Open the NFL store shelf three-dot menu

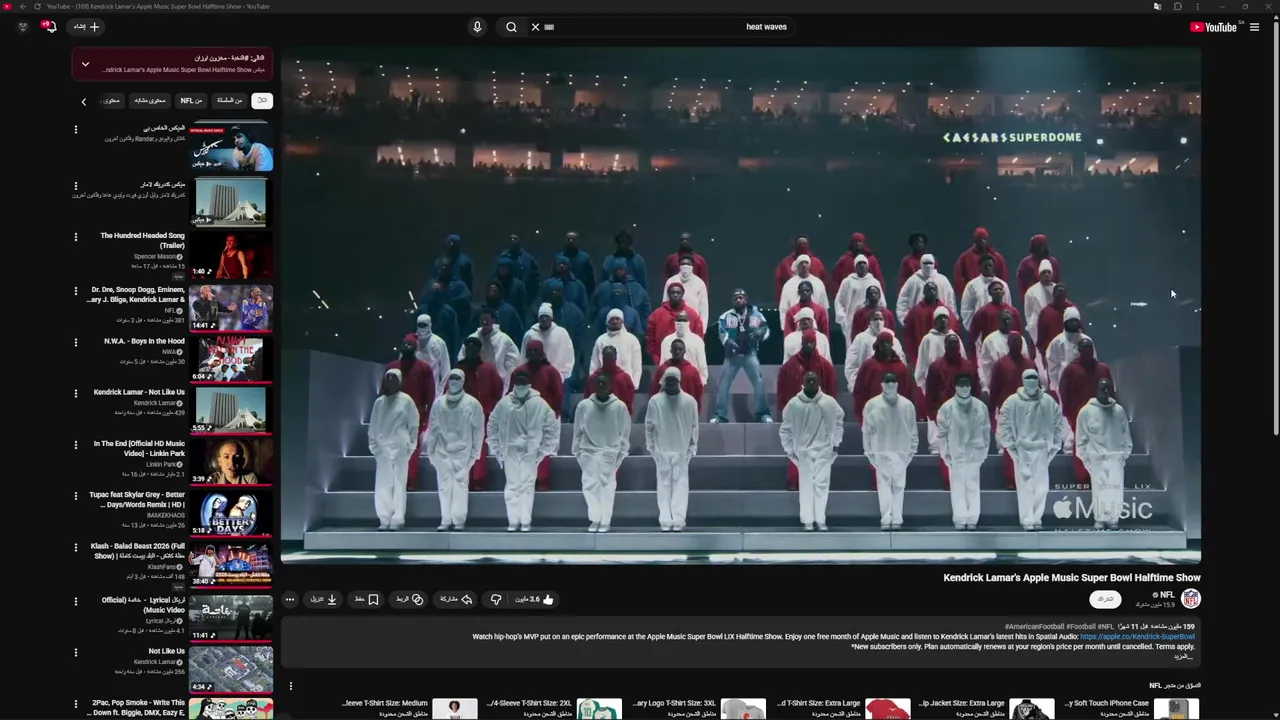click(x=291, y=686)
